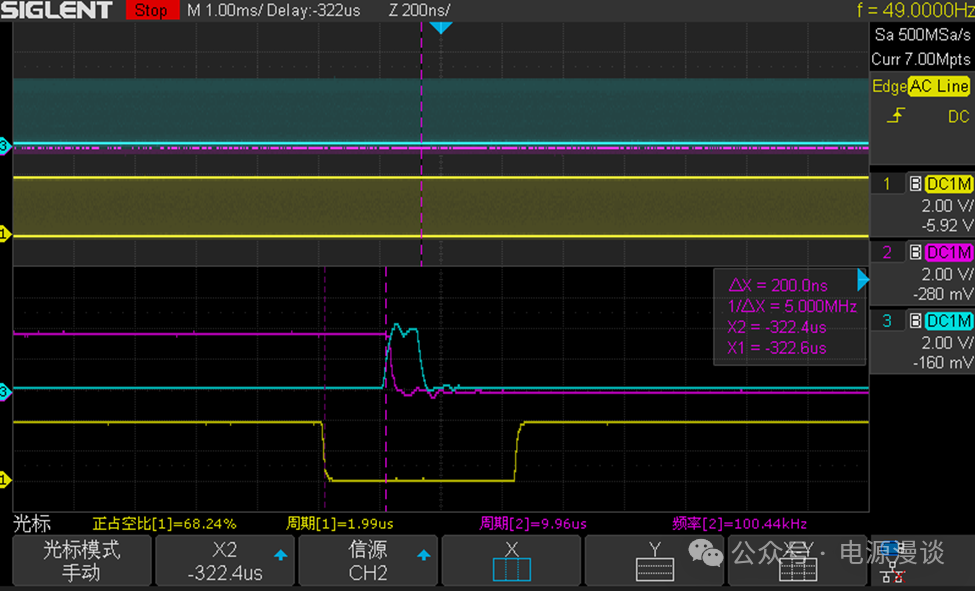Screen dimensions: 975x591
Task: Click the 频率[2]=100.44kHz measurement readout
Action: pyautogui.click(x=739, y=523)
